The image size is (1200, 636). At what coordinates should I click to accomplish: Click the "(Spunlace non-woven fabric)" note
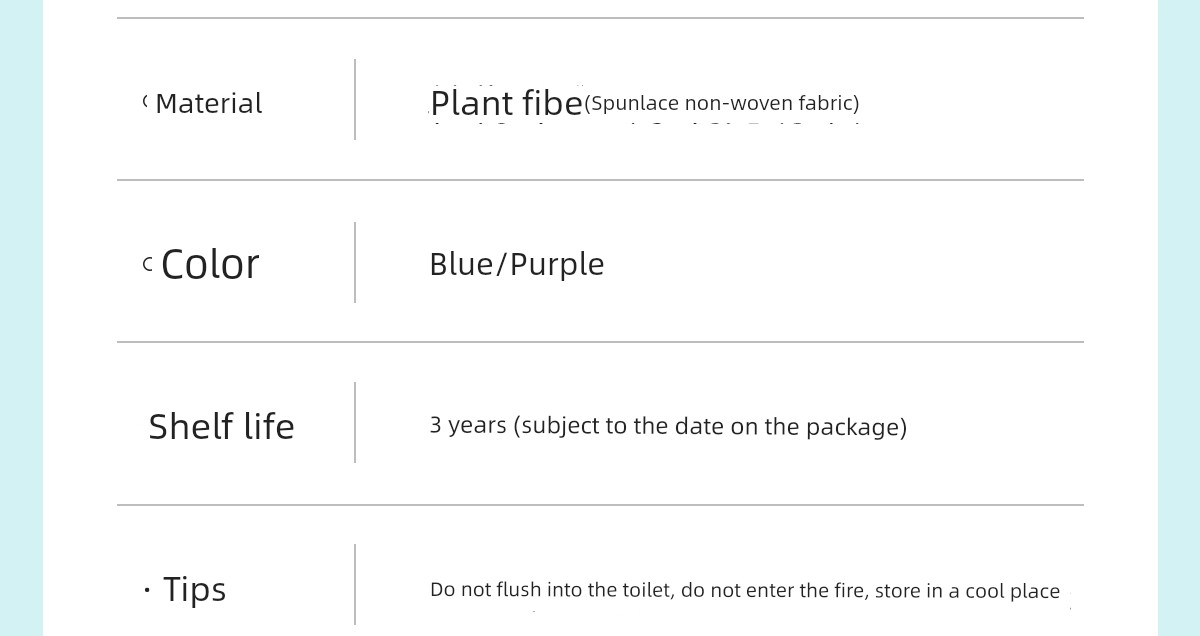coord(721,103)
